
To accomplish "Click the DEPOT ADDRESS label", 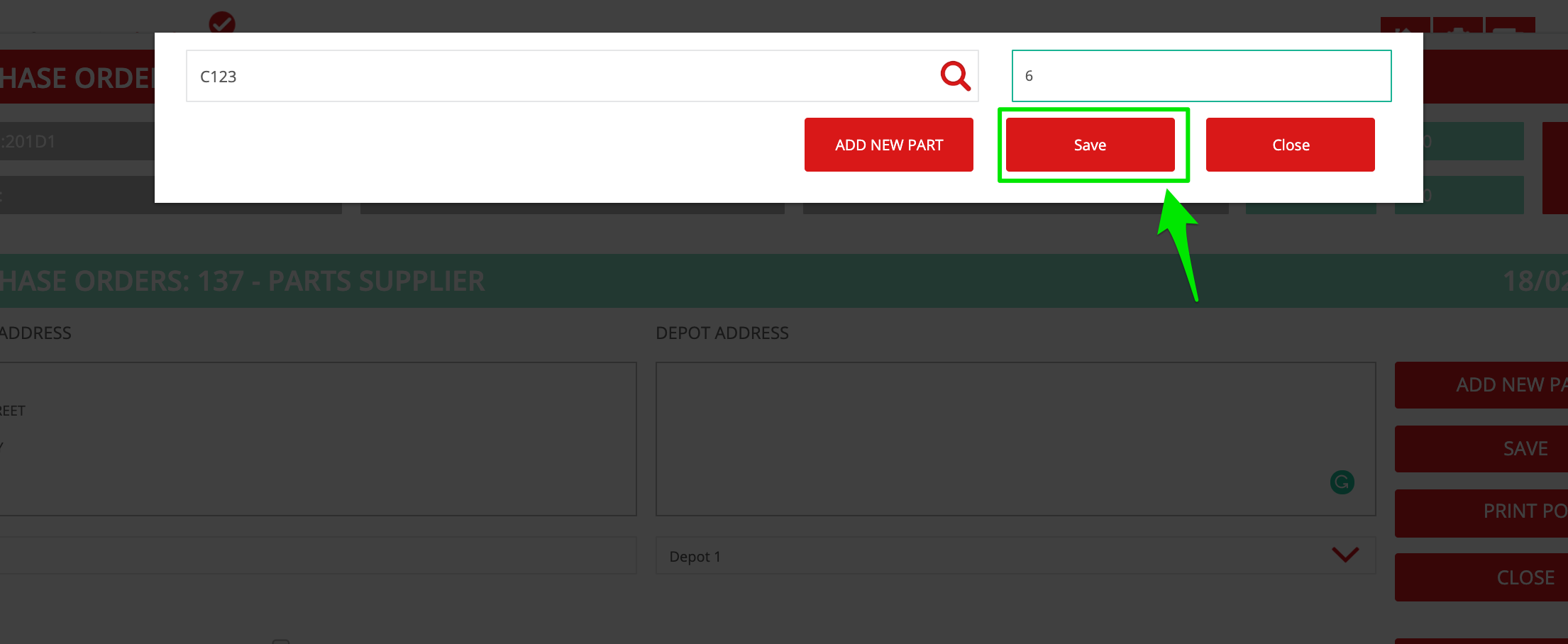I will pyautogui.click(x=722, y=333).
